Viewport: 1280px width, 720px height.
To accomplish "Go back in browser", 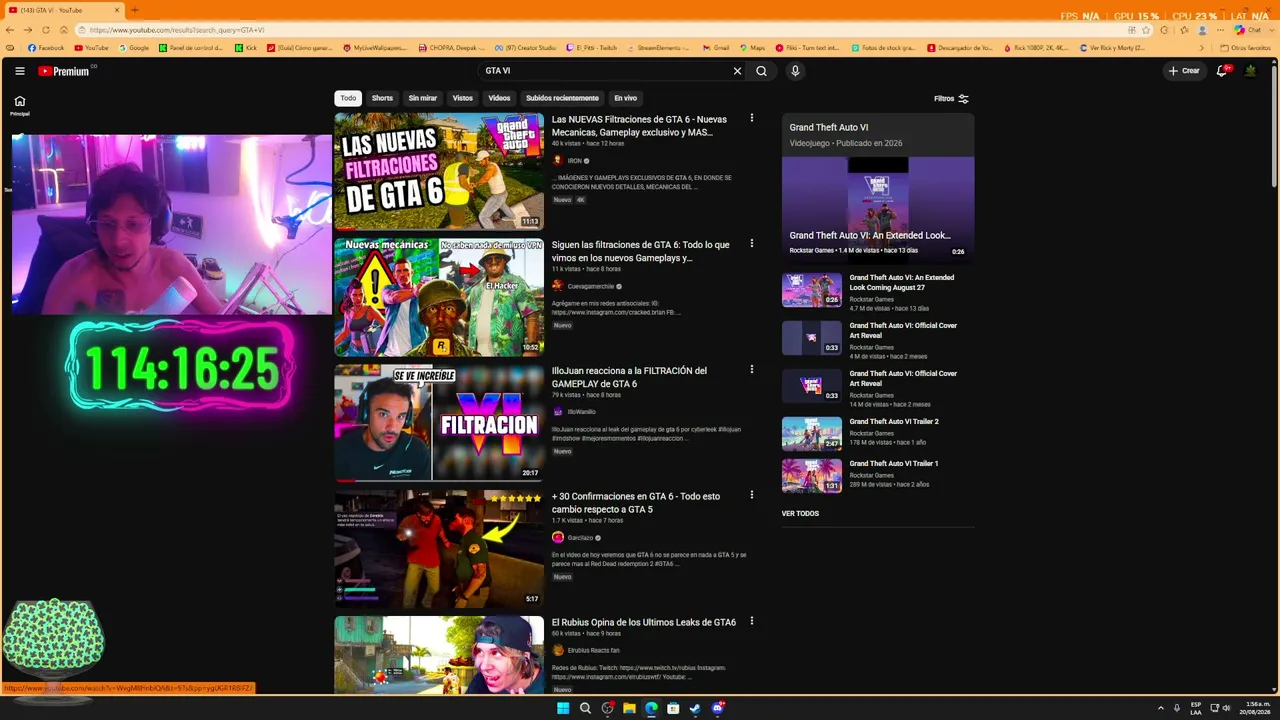I will coord(11,30).
